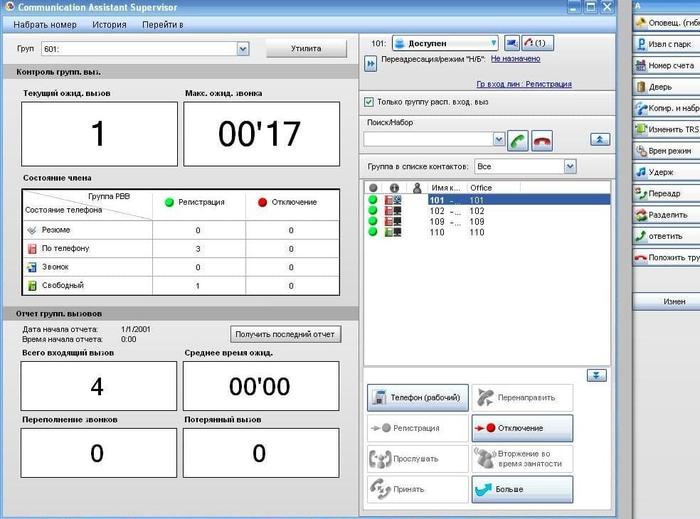
Task: Click the Извл с парк button
Action: pos(664,44)
